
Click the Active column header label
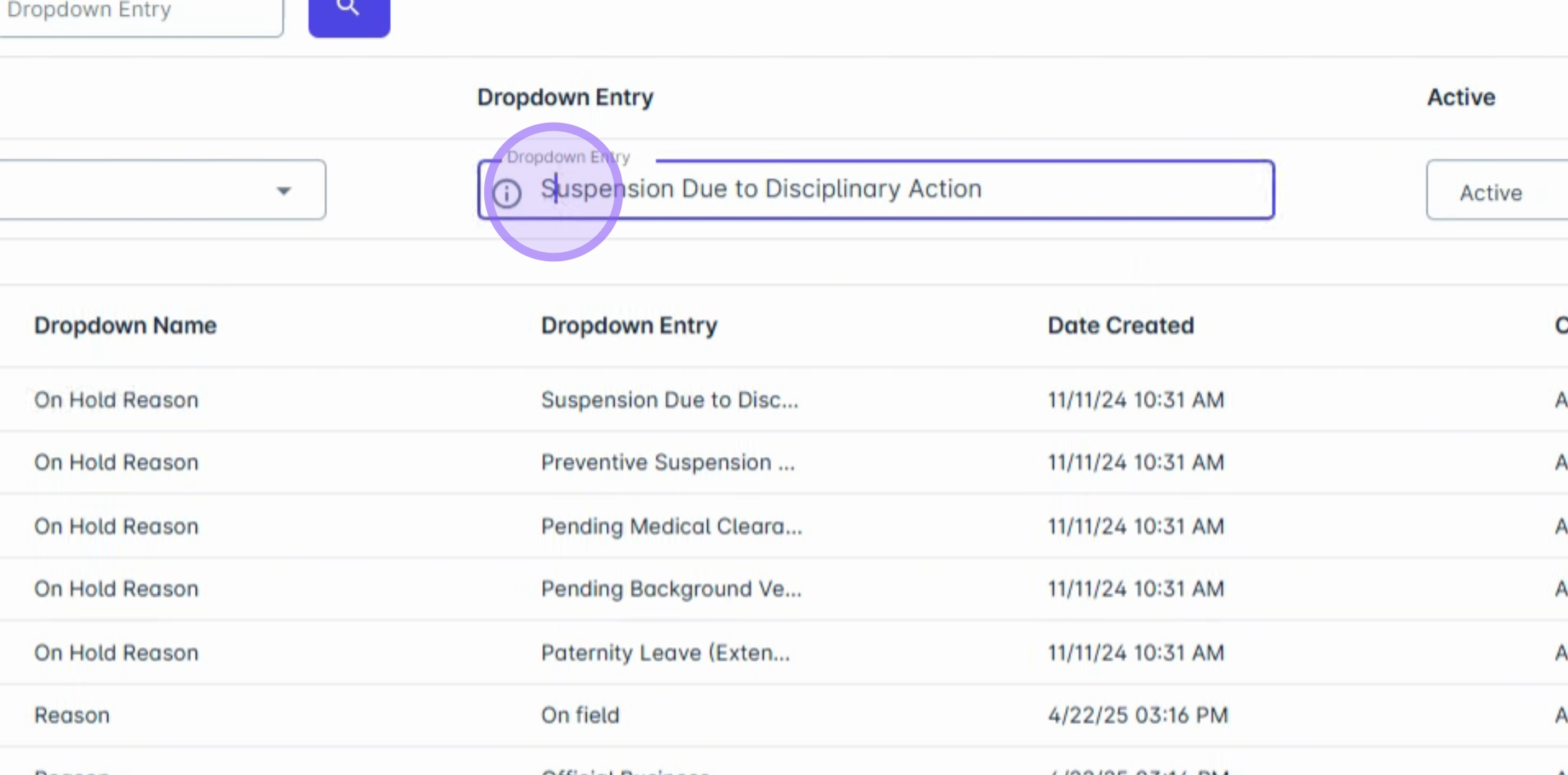point(1460,98)
